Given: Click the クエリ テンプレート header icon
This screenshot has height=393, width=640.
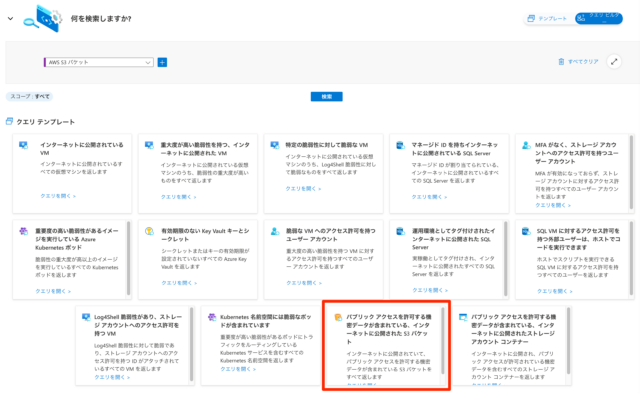Looking at the screenshot, I should coord(9,121).
